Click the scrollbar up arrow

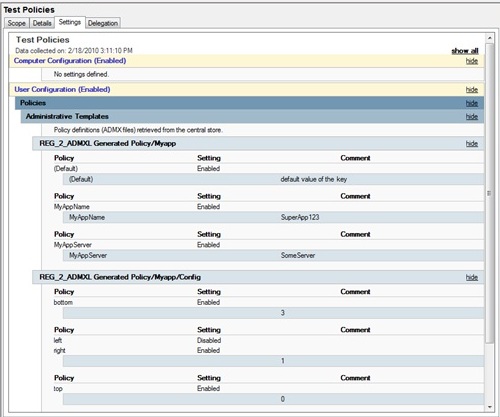point(490,38)
